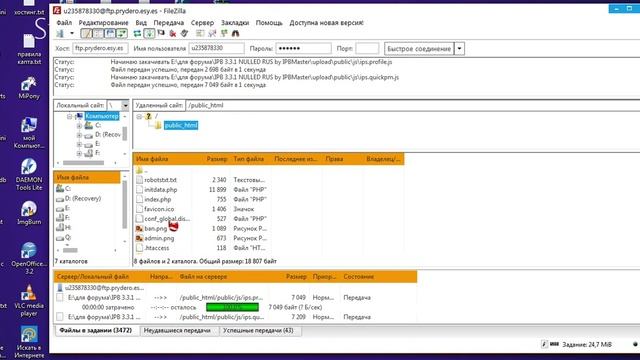Open the Сервер menu
640x360 pixels.
coord(202,23)
